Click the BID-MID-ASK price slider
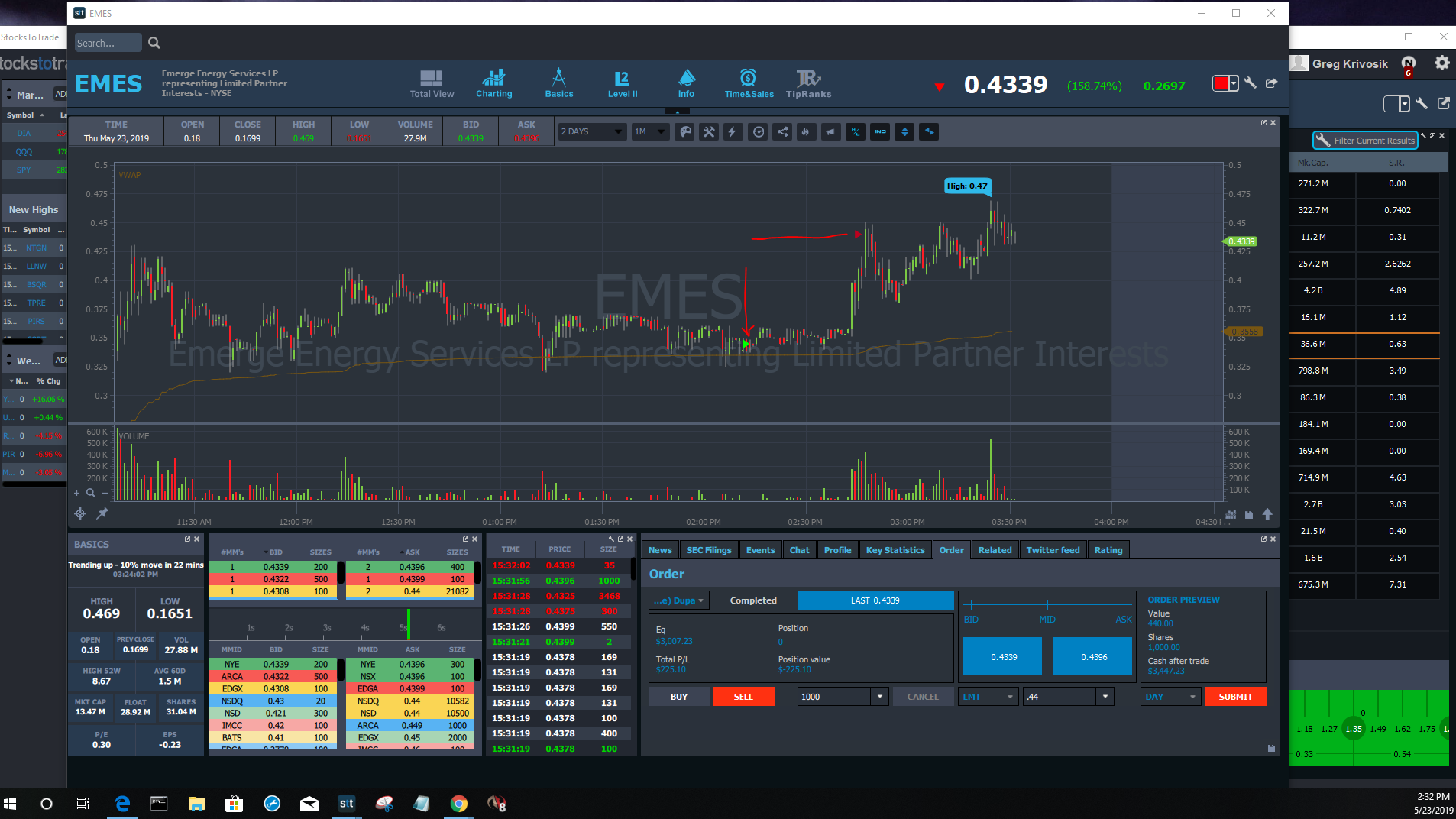The image size is (1456, 819). click(x=1047, y=604)
